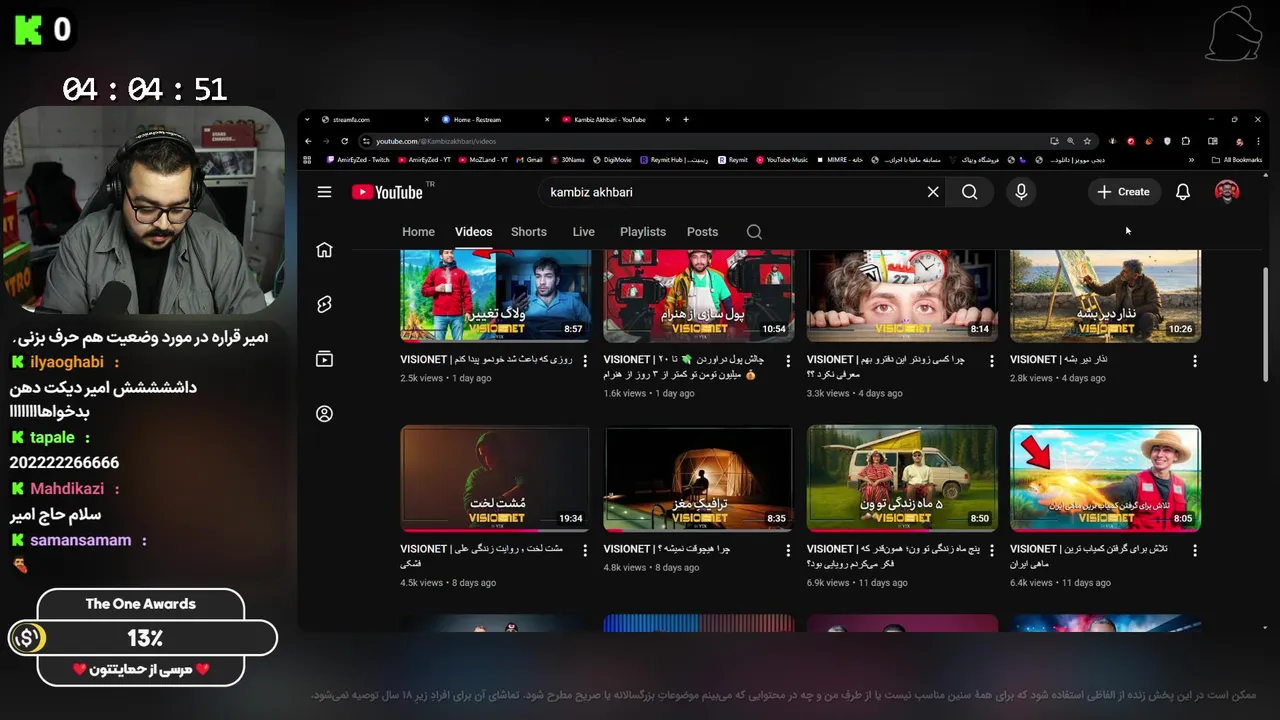Open options menu for the 6.4k views video

point(1194,551)
